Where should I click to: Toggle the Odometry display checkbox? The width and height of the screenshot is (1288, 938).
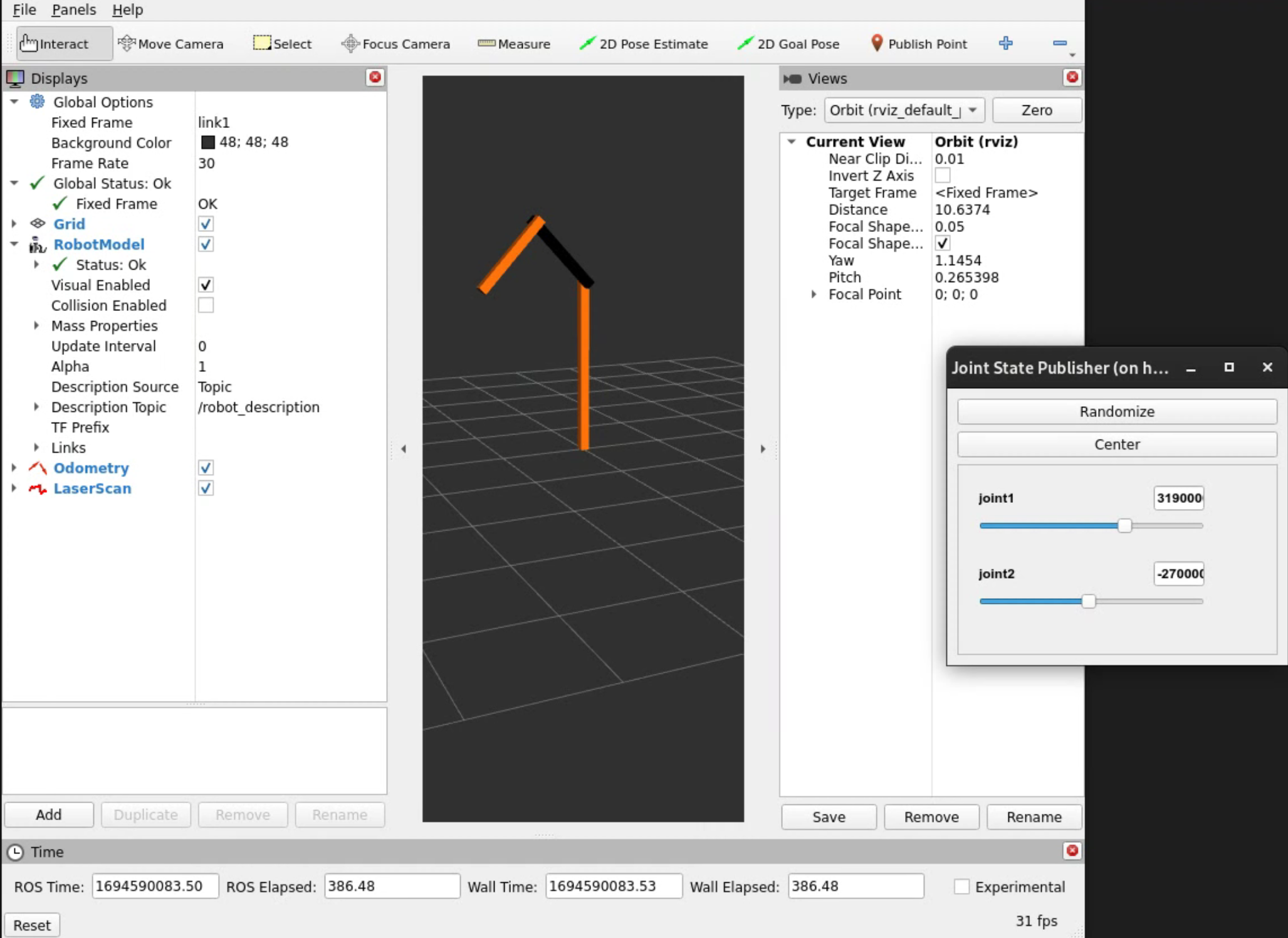point(206,468)
